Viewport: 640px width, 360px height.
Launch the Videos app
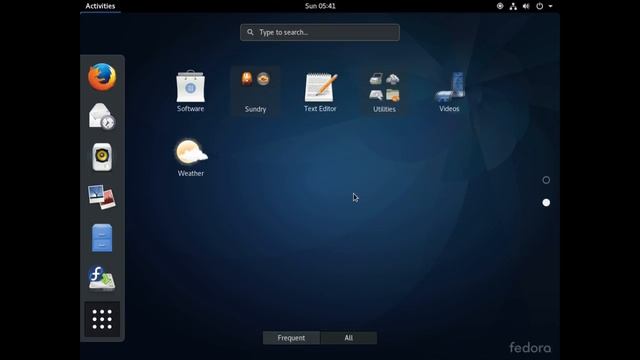coord(449,91)
